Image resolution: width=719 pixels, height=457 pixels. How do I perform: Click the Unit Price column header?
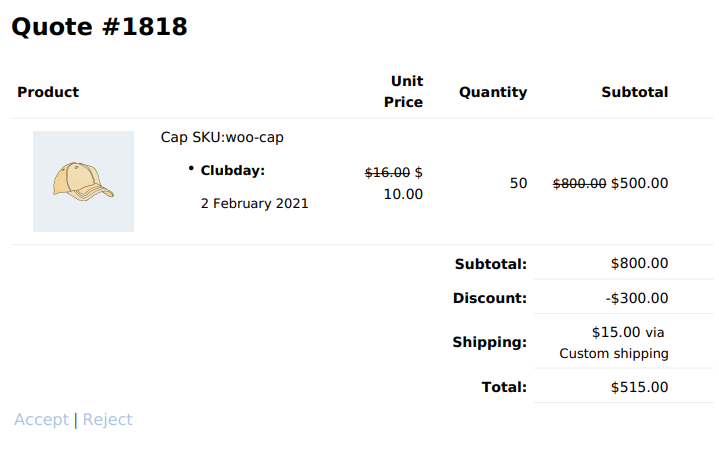[404, 92]
